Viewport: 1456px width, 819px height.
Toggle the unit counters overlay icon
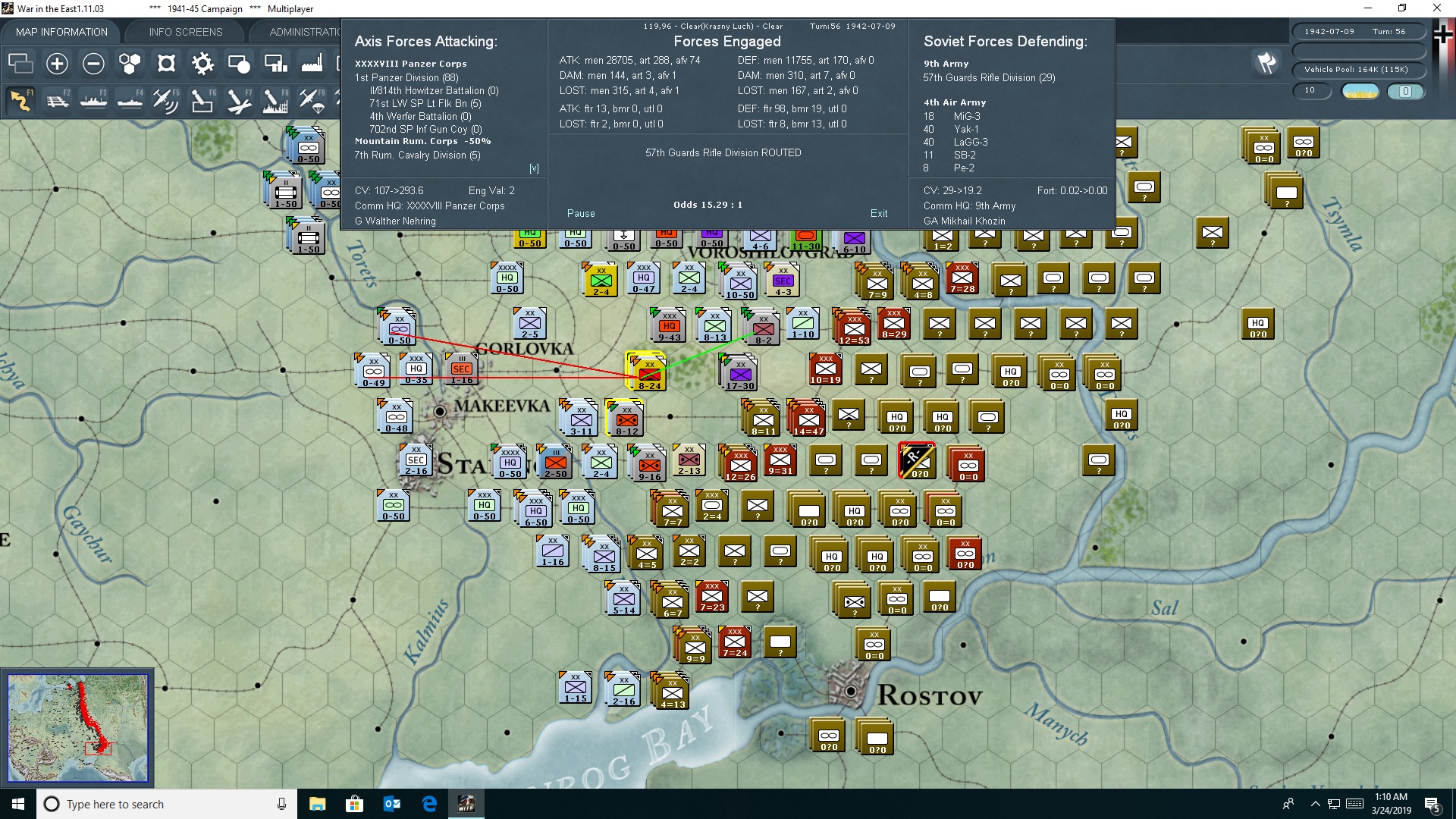coord(20,64)
